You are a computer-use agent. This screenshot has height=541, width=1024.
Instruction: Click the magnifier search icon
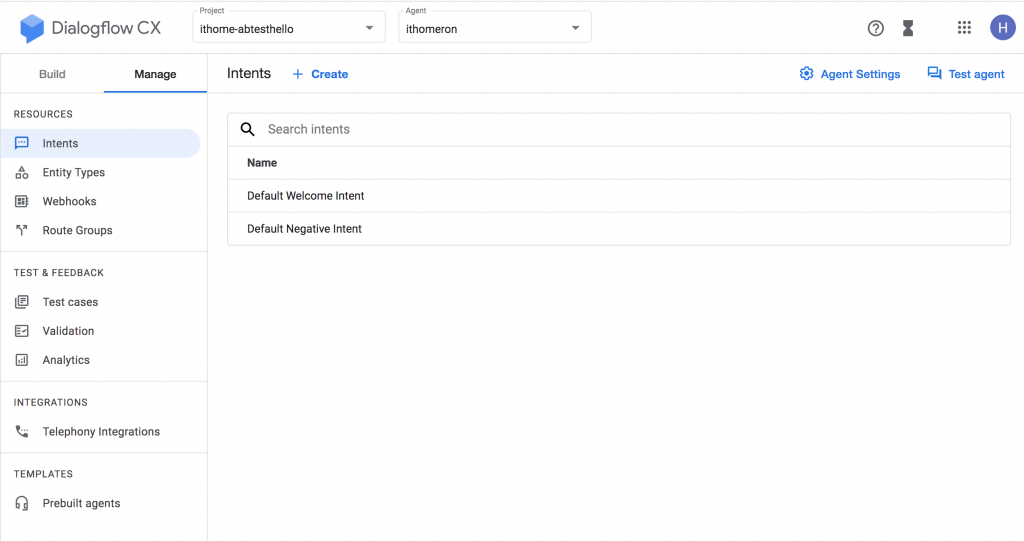(x=248, y=129)
